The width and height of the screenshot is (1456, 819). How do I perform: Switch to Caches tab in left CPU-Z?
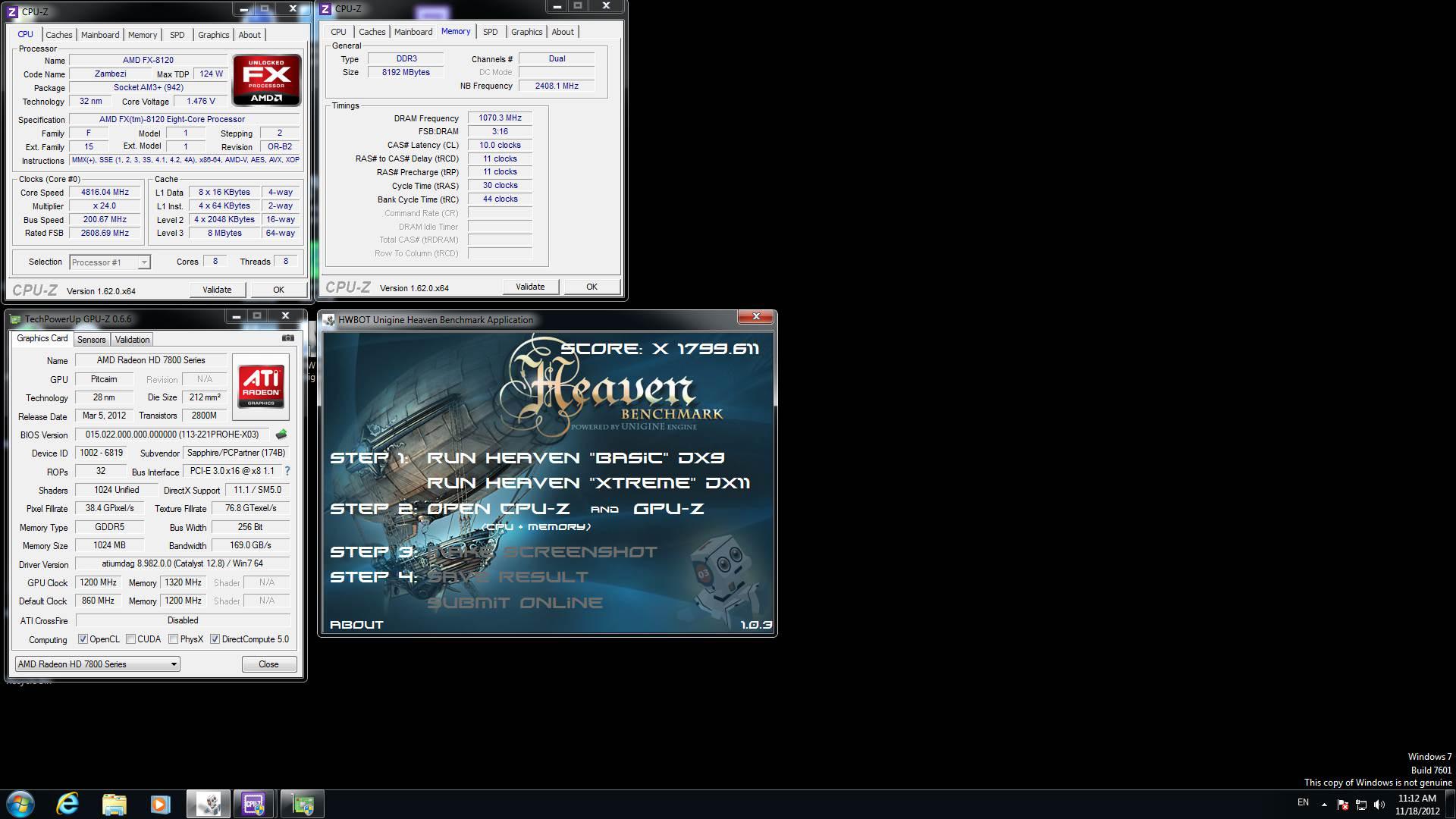58,35
